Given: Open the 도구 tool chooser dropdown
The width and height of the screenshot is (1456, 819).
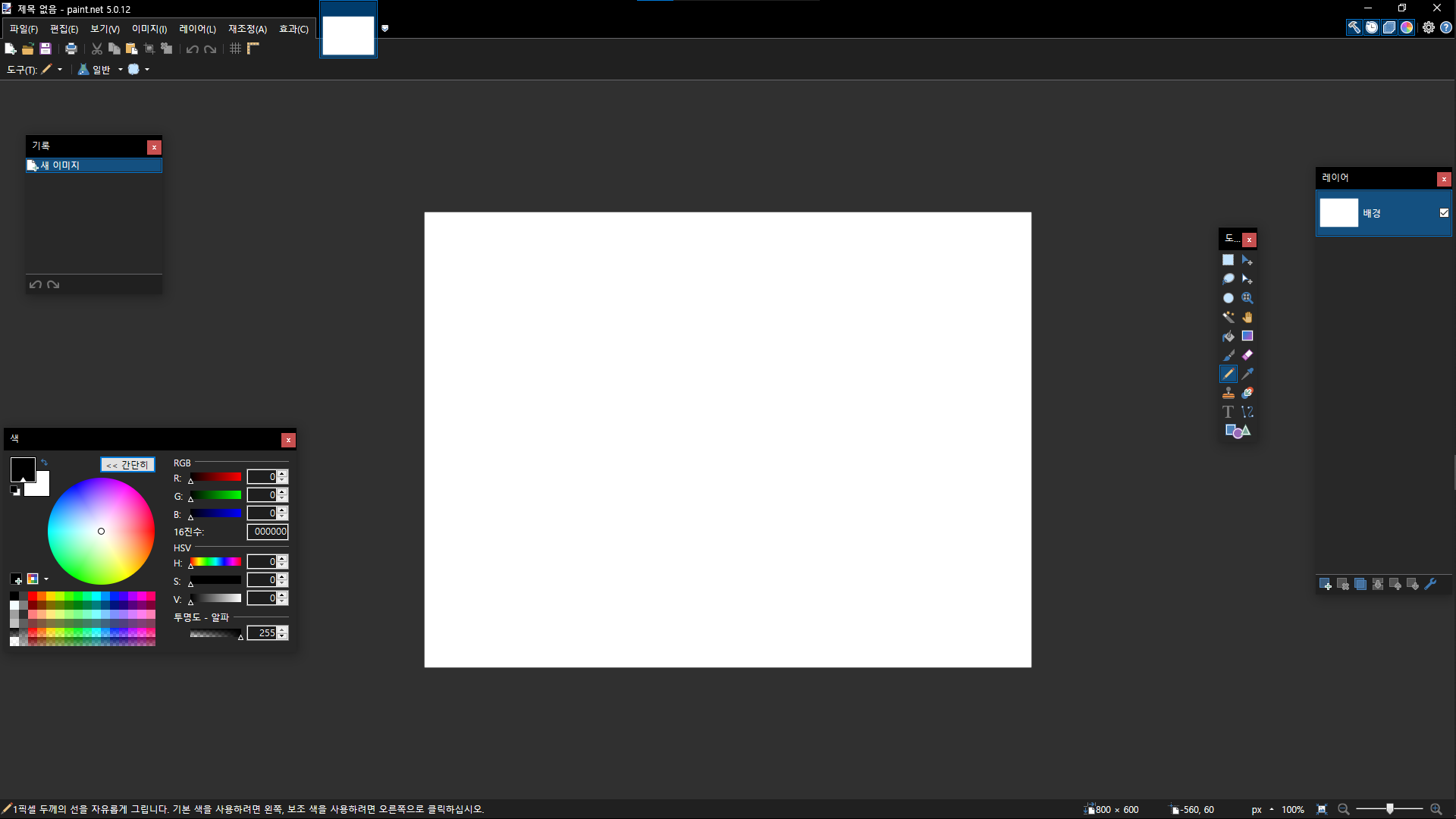Looking at the screenshot, I should (x=59, y=70).
